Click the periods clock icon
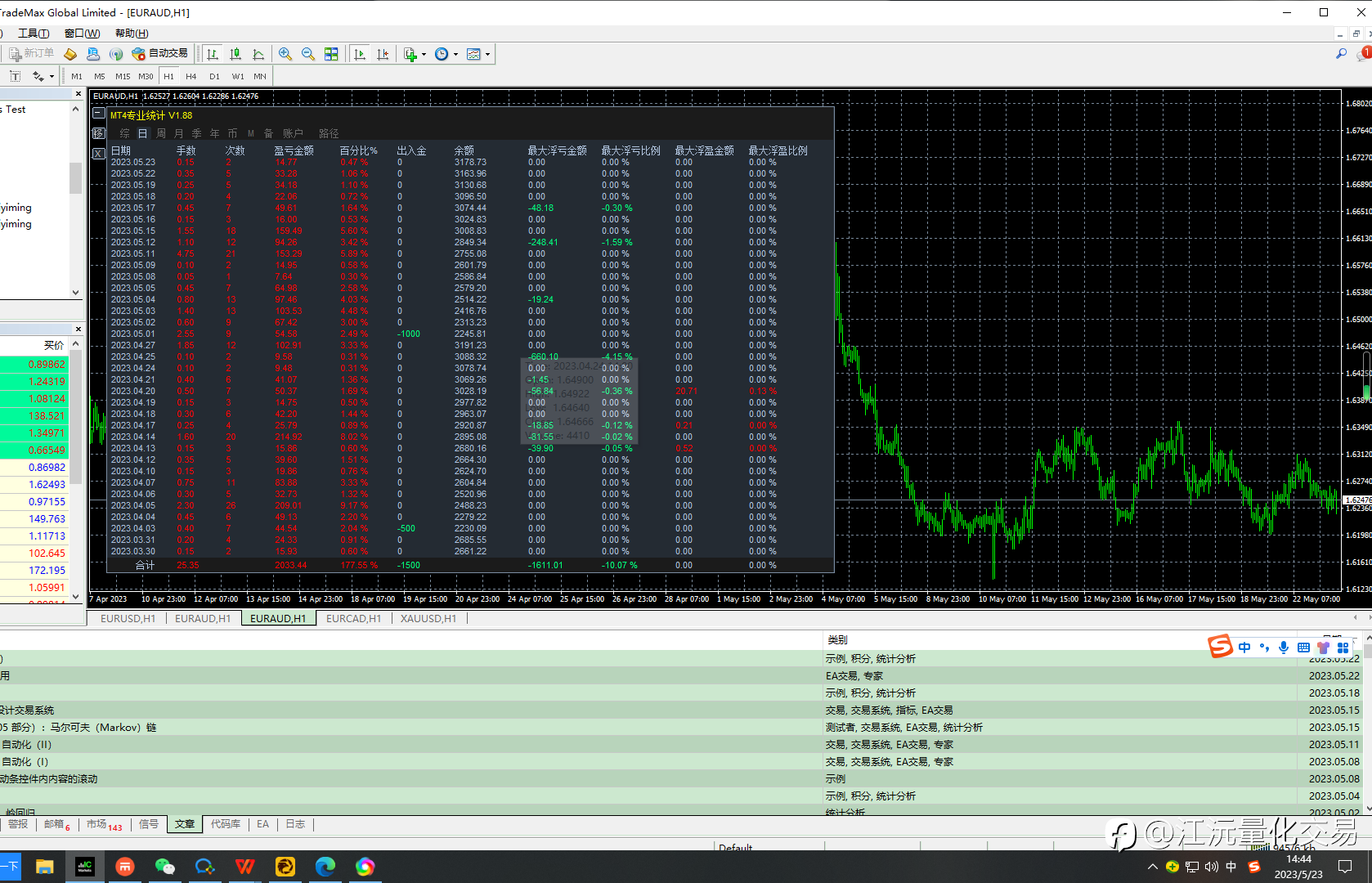This screenshot has height=883, width=1372. [442, 54]
